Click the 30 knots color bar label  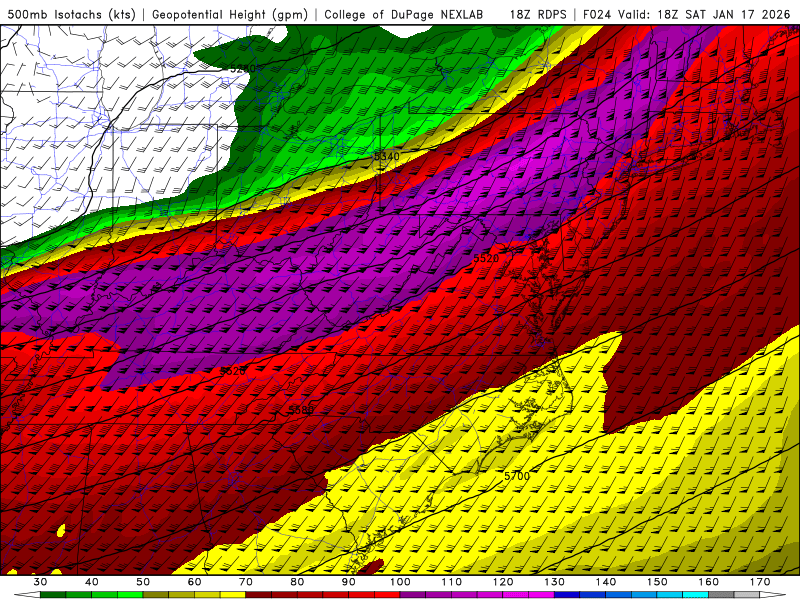tap(40, 582)
